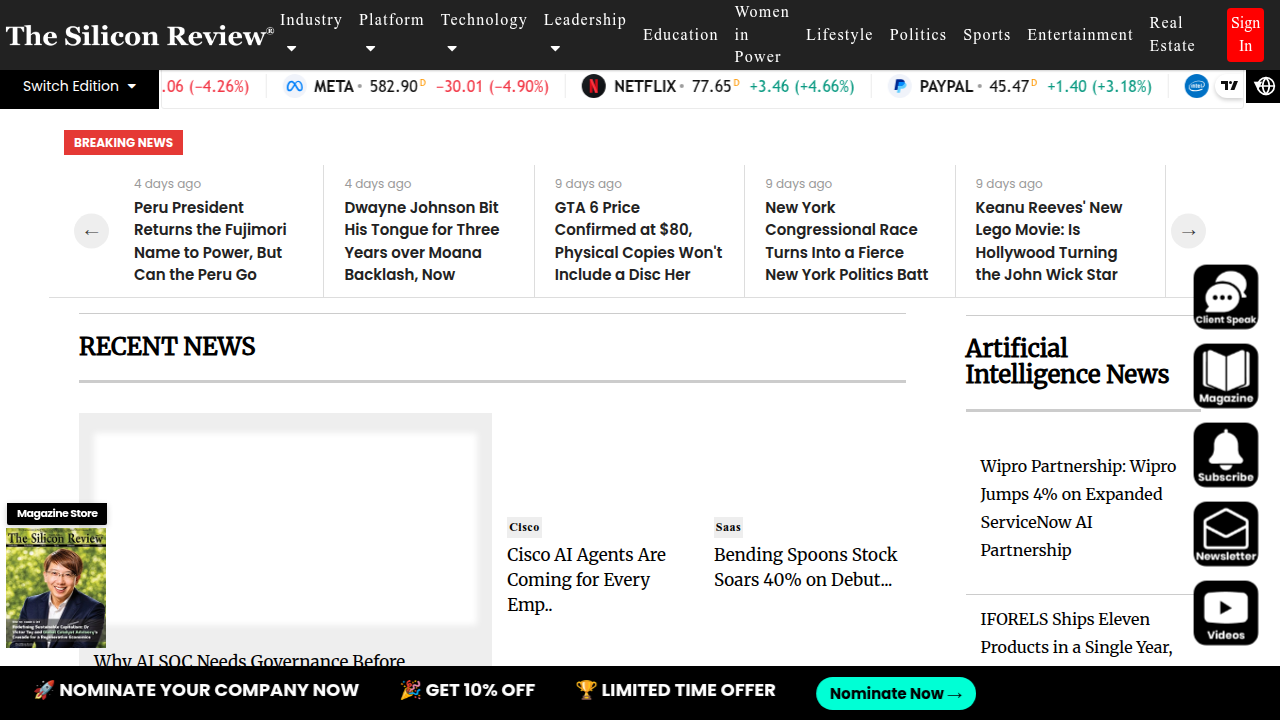
Task: Open Cisco AI Agents article
Action: 587,580
